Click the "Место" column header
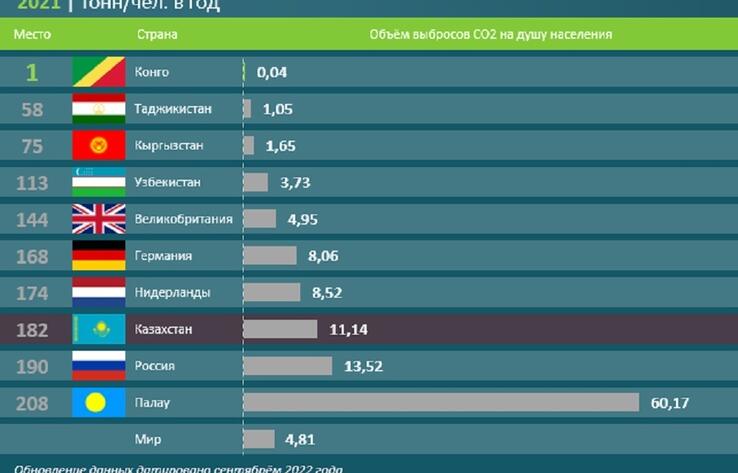Image resolution: width=738 pixels, height=473 pixels. click(x=32, y=35)
